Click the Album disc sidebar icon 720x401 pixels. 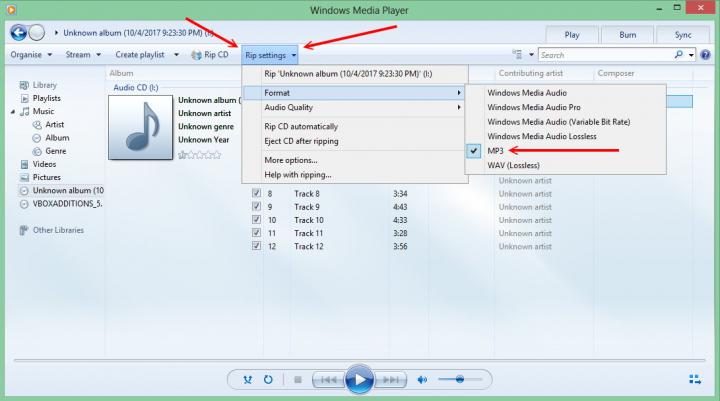[37, 138]
